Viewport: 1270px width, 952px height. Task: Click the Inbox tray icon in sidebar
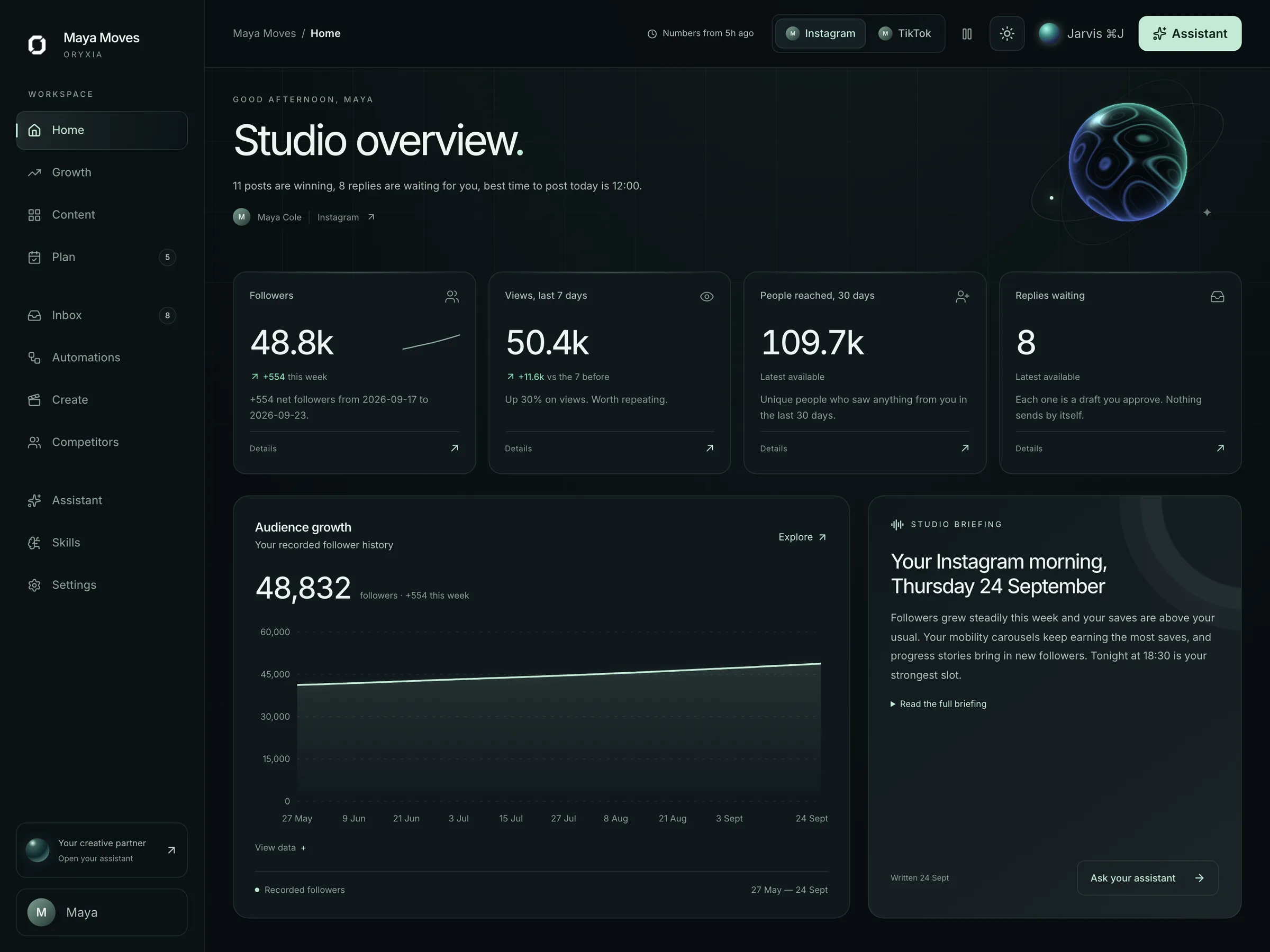point(34,316)
